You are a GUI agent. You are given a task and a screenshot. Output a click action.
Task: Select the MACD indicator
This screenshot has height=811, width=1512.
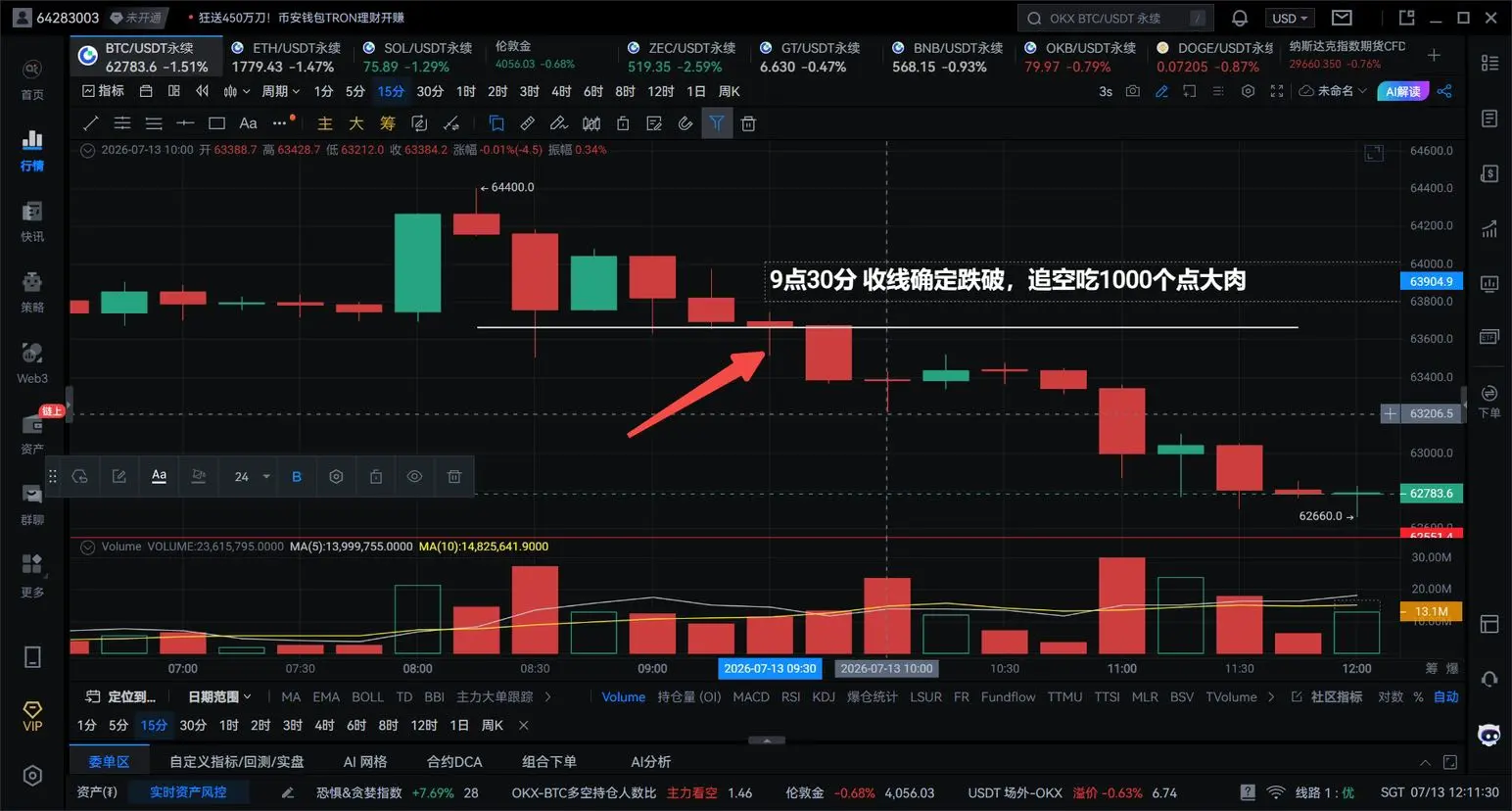tap(750, 697)
